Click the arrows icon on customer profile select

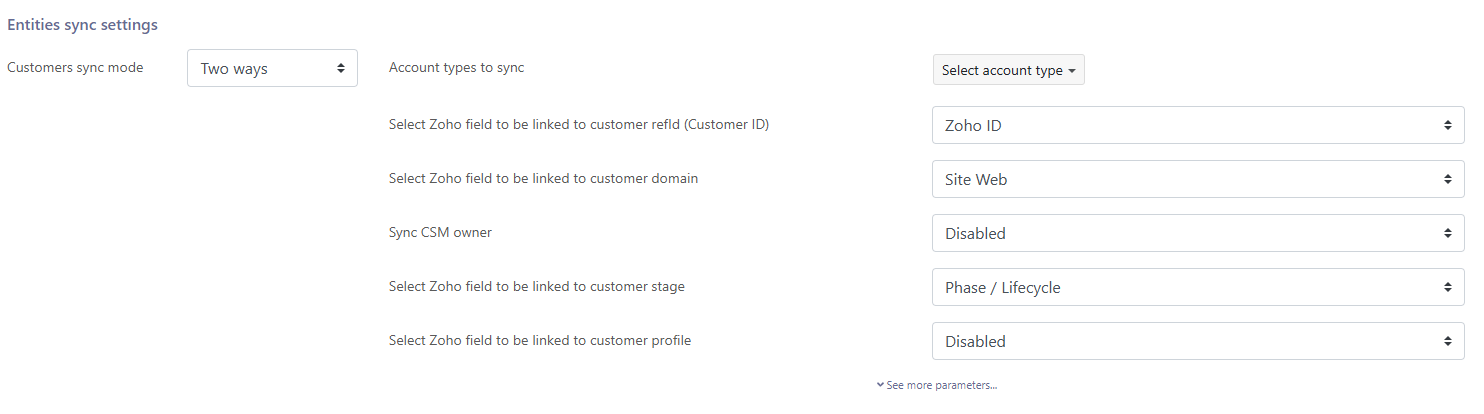pyautogui.click(x=1447, y=341)
